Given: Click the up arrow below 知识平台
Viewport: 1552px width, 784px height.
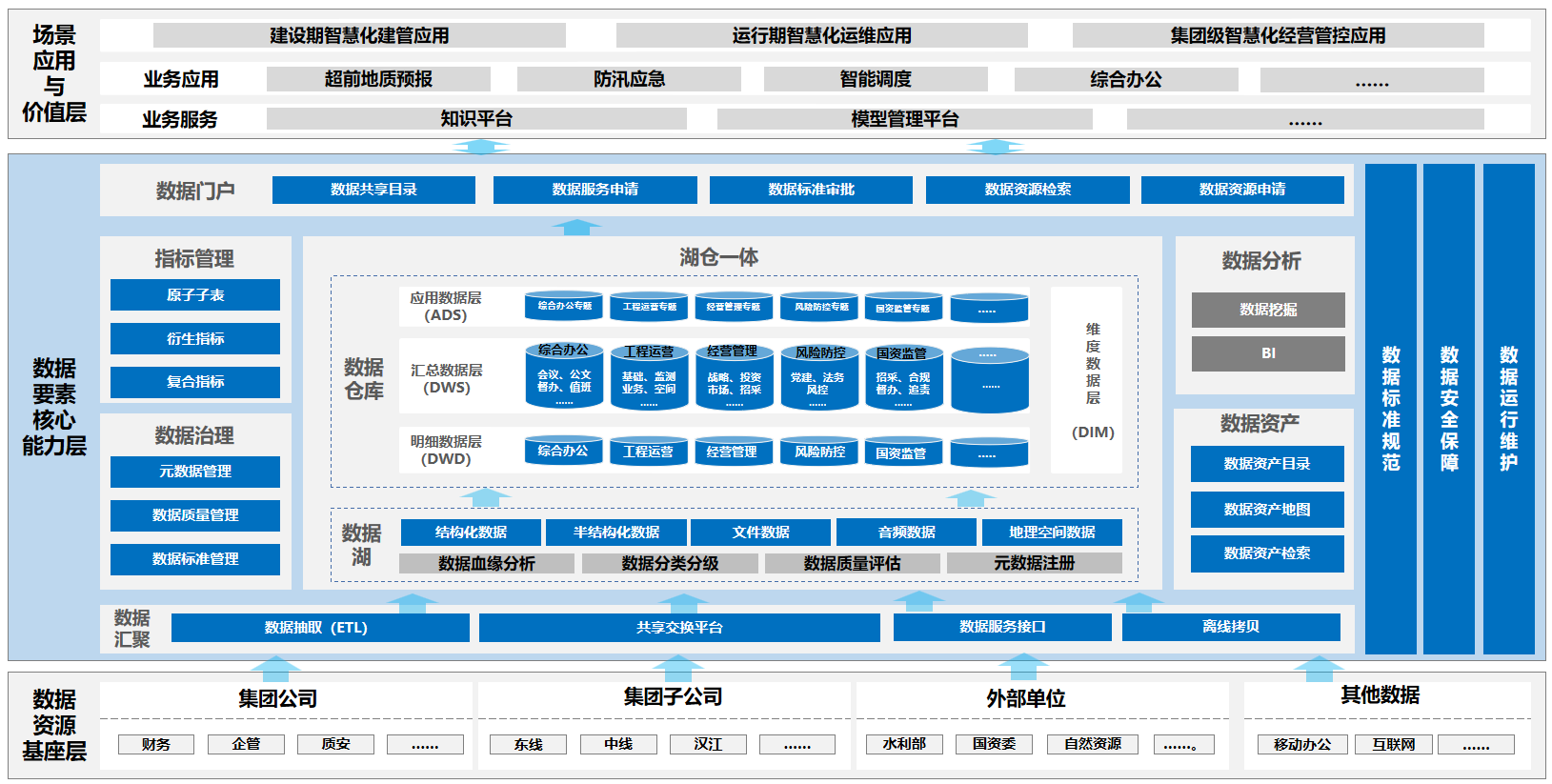Looking at the screenshot, I should (x=480, y=147).
